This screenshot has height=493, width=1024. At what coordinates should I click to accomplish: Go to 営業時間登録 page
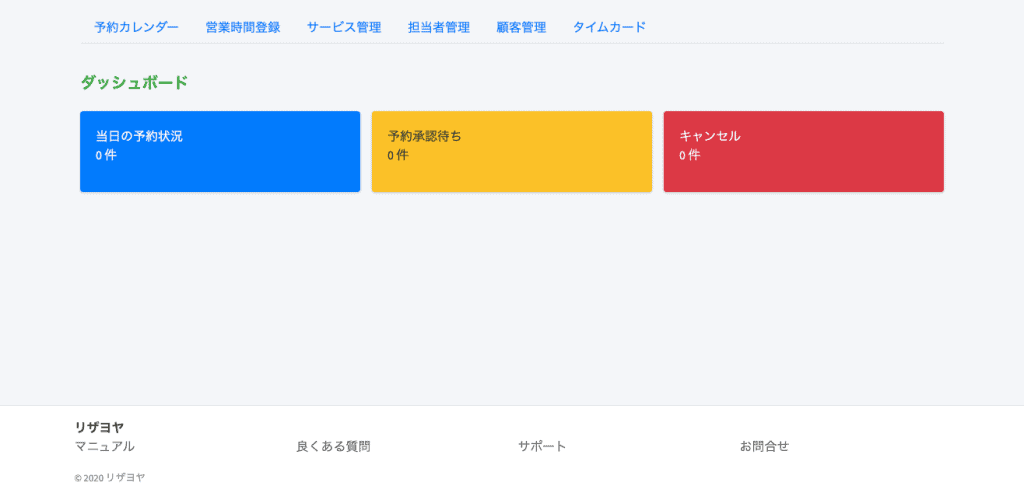tap(243, 27)
